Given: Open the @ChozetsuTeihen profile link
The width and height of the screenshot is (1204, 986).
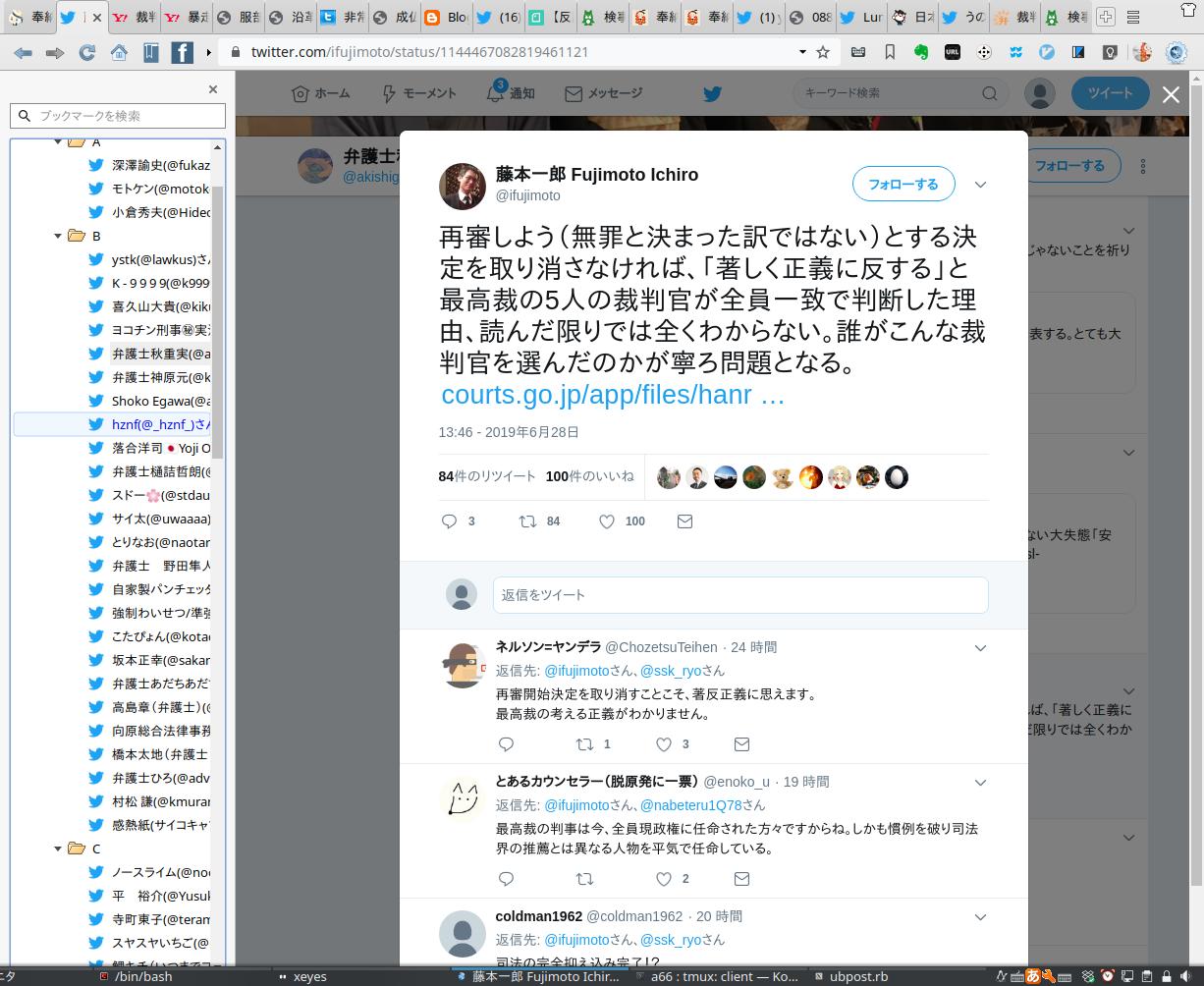Looking at the screenshot, I should coord(661,647).
